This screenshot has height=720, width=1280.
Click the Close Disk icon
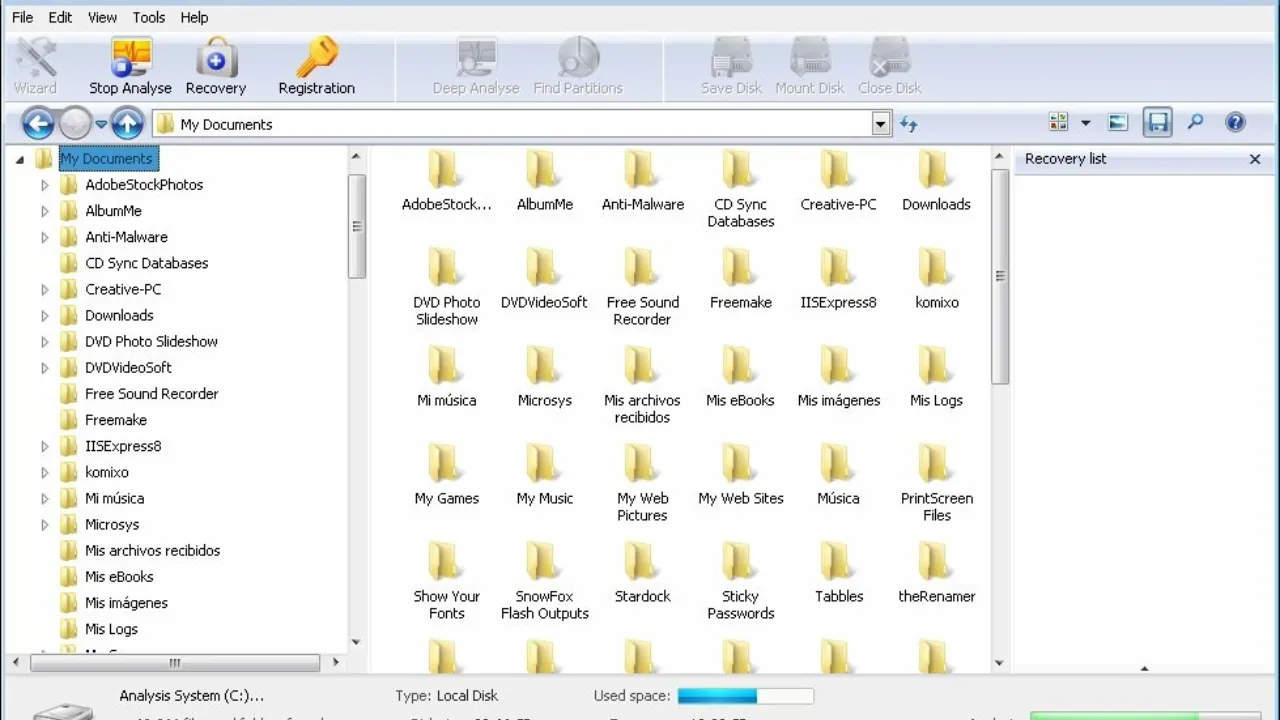890,66
